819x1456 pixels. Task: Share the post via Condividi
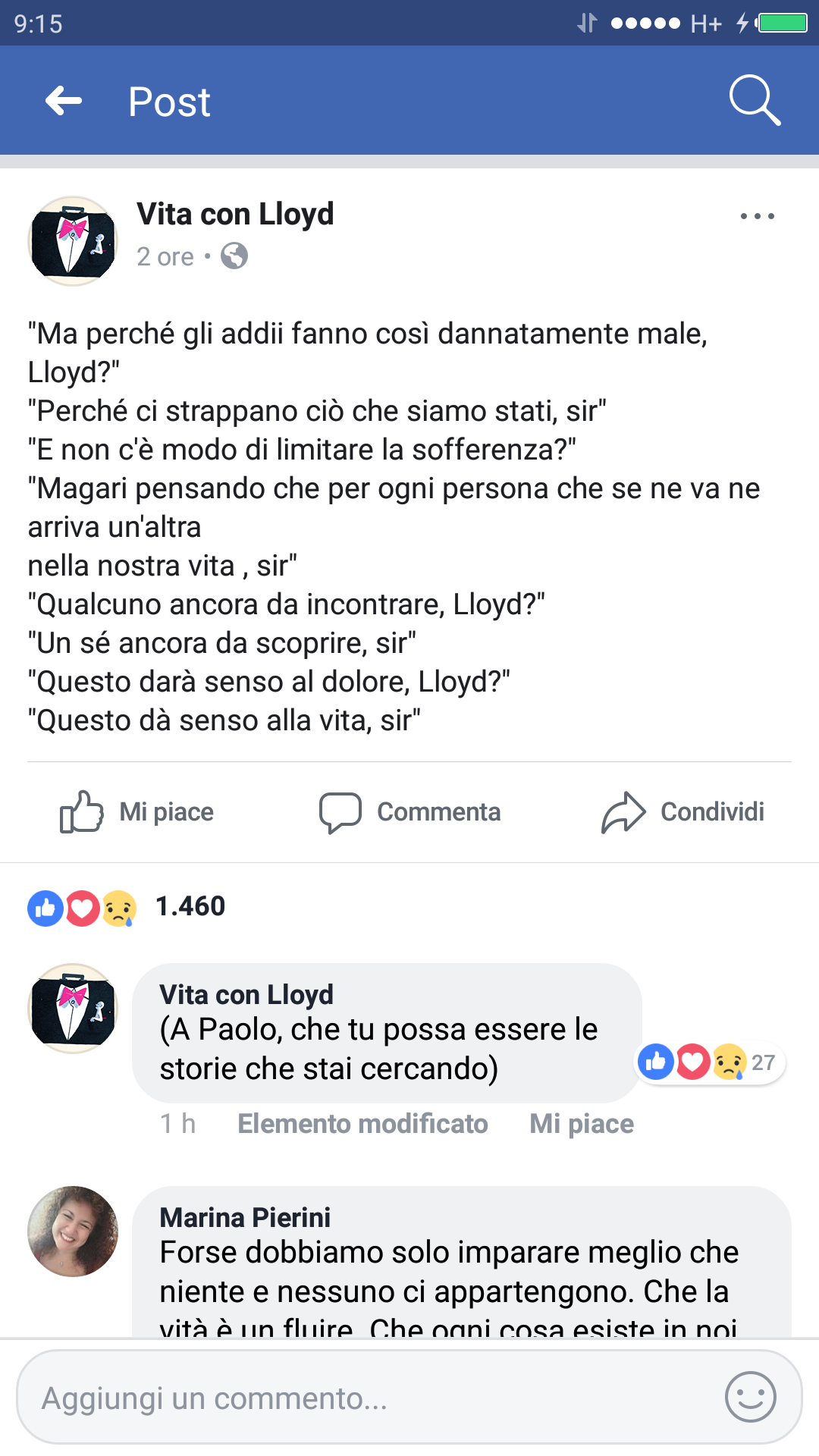pyautogui.click(x=683, y=811)
